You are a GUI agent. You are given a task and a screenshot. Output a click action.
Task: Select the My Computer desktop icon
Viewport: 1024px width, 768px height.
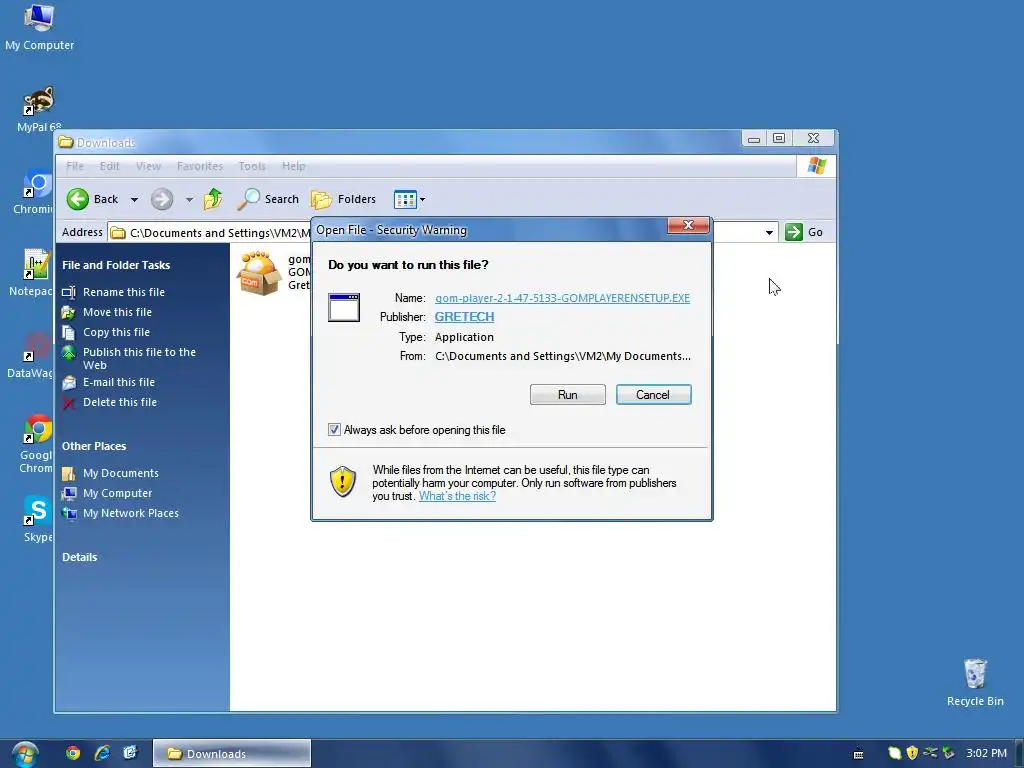[x=39, y=27]
